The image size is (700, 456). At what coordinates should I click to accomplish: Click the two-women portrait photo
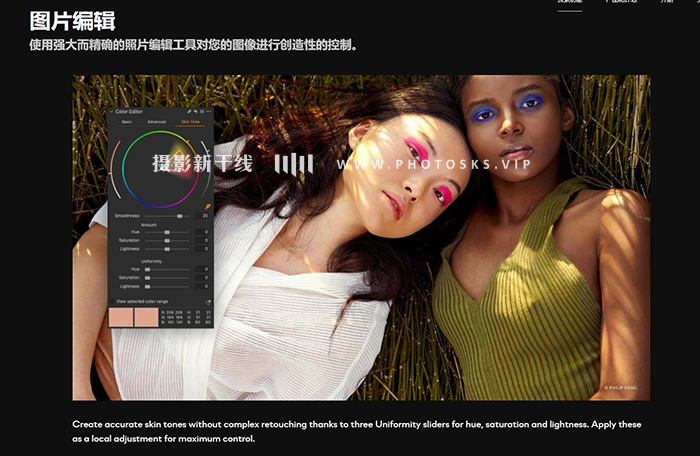click(x=361, y=238)
